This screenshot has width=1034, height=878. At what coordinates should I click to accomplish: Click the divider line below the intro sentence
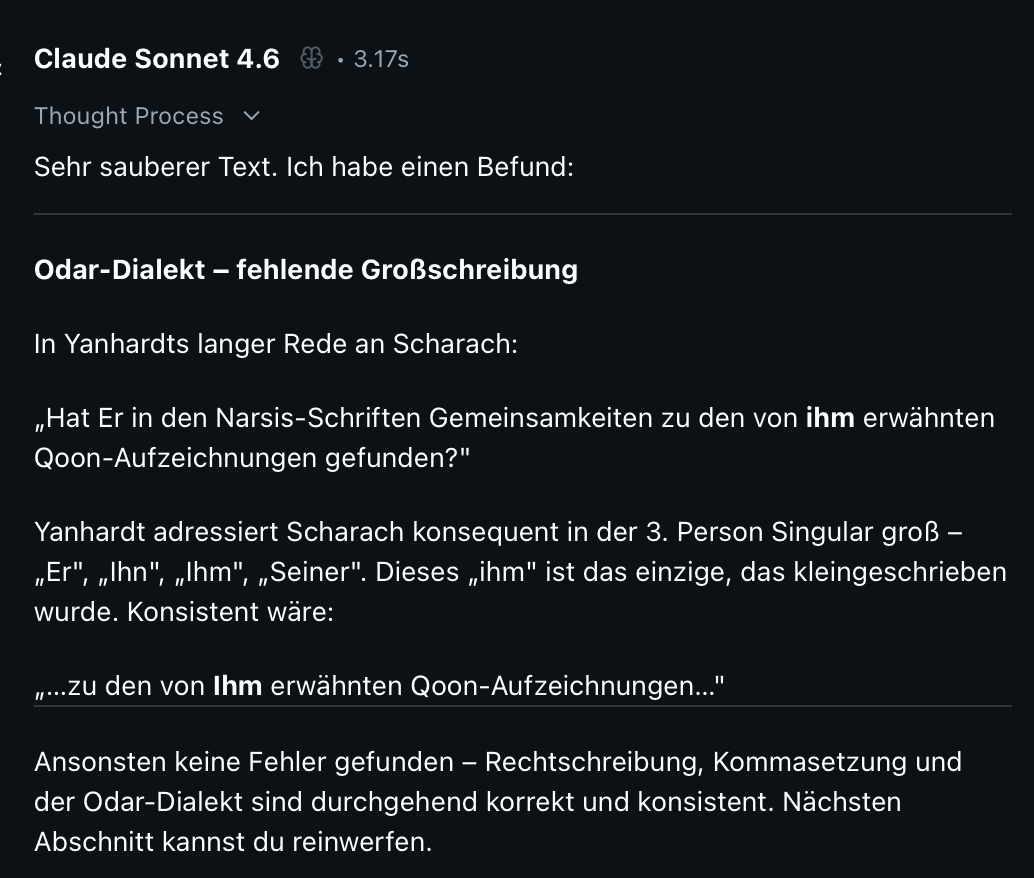click(522, 214)
